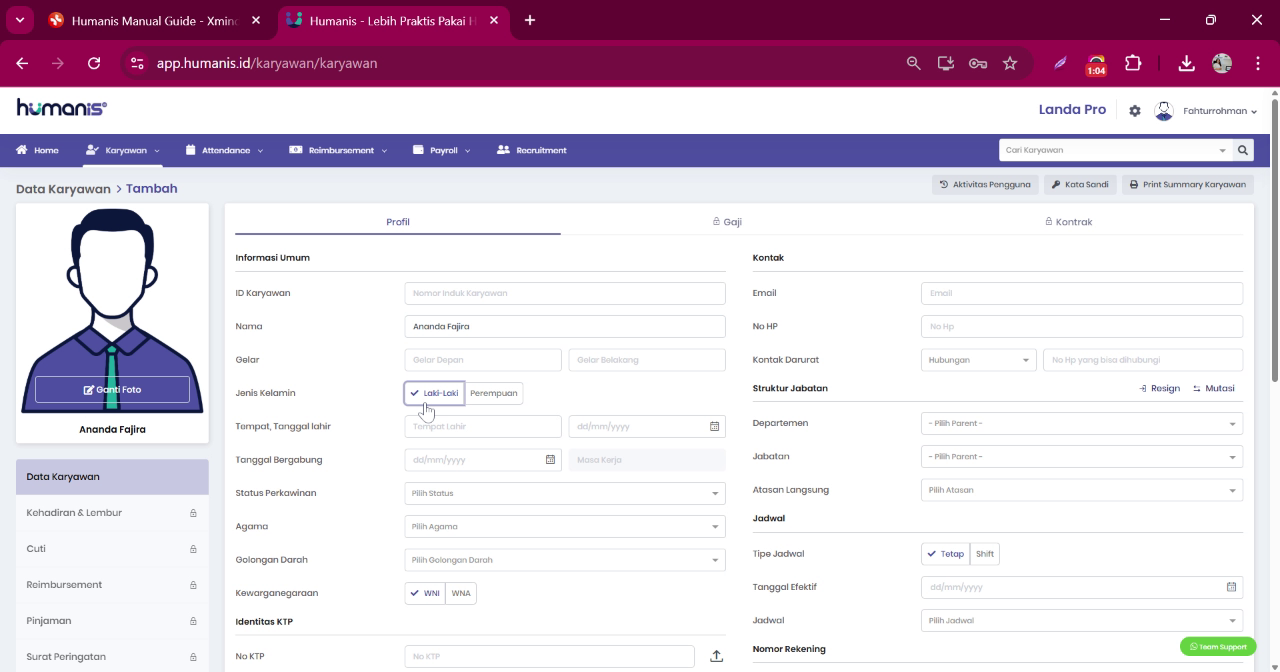This screenshot has width=1280, height=672.
Task: Open the Recruitment menu
Action: [x=532, y=150]
